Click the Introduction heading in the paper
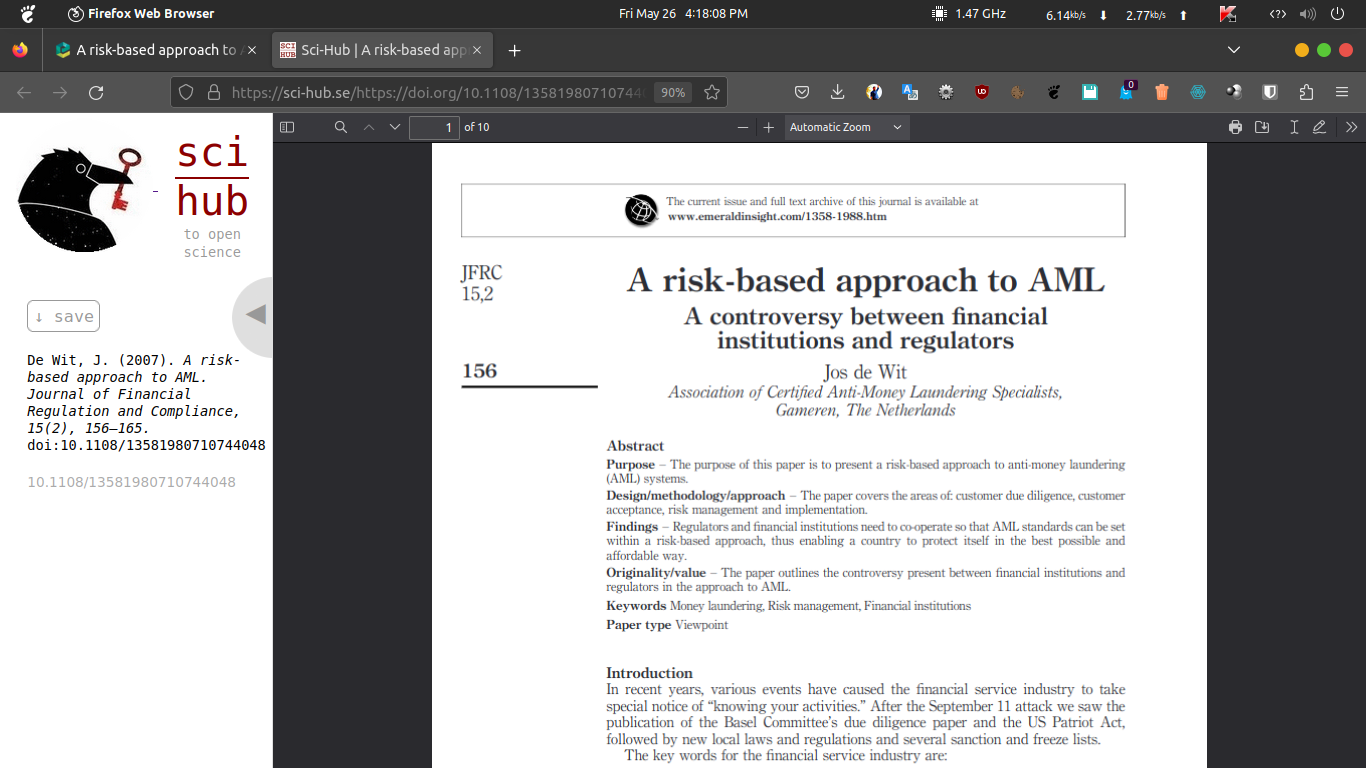 (649, 673)
